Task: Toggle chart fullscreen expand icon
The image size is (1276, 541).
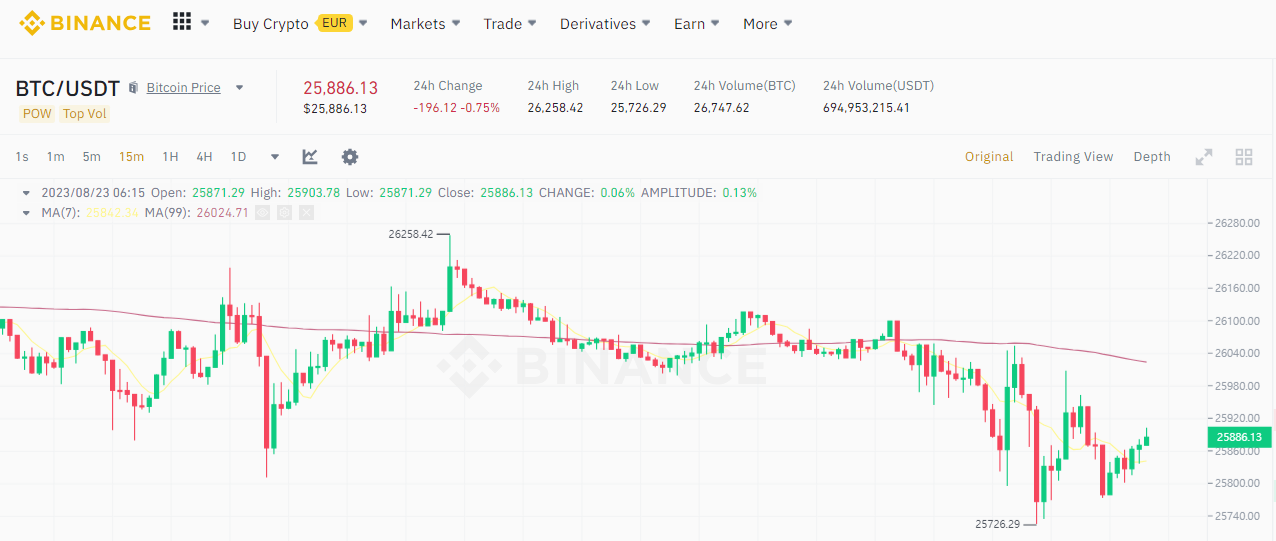Action: (1204, 157)
